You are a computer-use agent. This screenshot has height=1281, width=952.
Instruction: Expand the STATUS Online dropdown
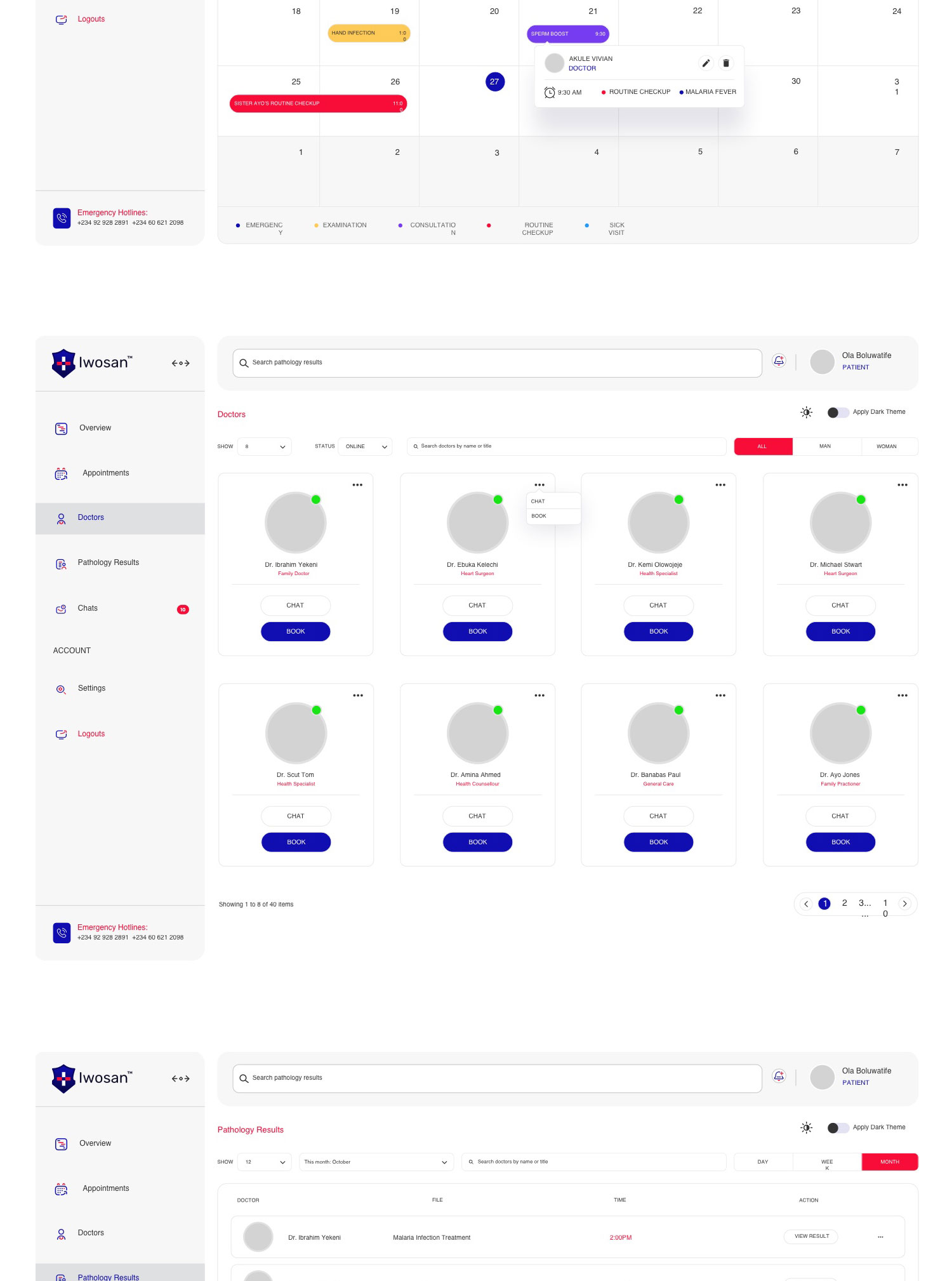click(x=366, y=446)
